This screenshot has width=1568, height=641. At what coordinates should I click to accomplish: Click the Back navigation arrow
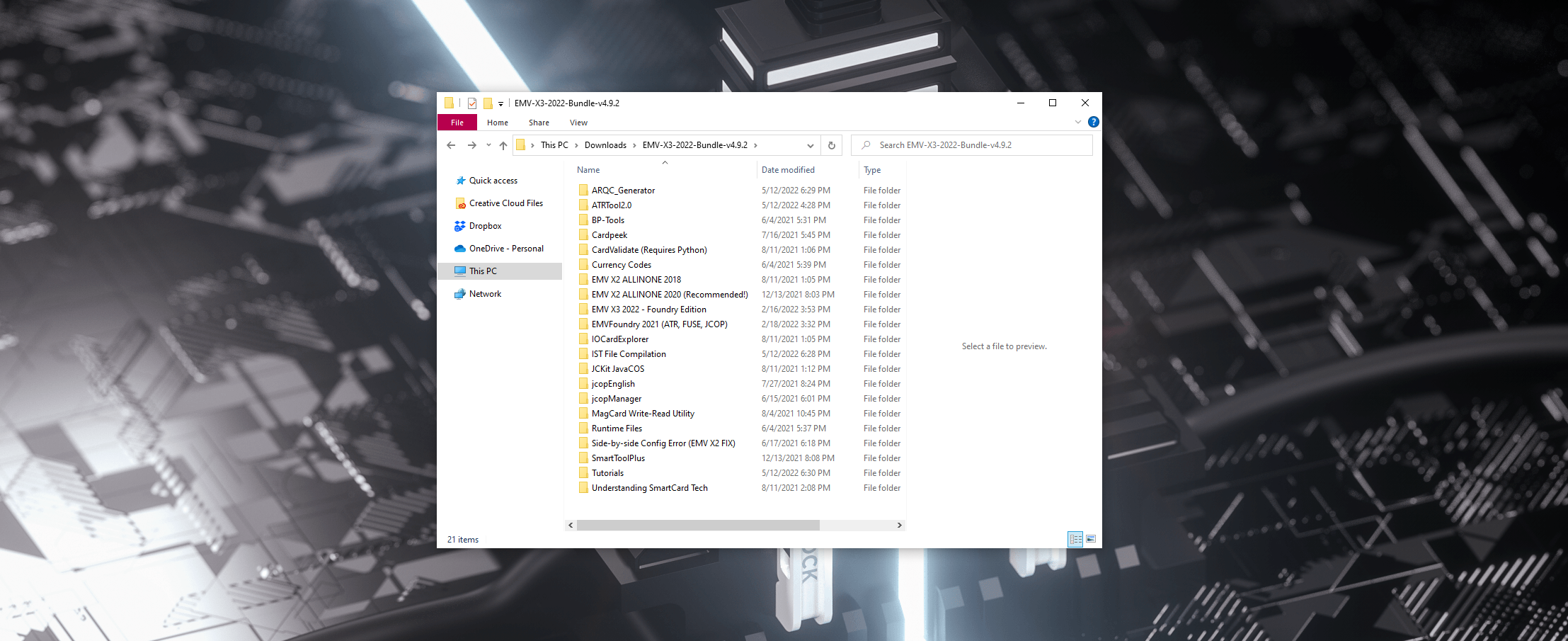(451, 145)
